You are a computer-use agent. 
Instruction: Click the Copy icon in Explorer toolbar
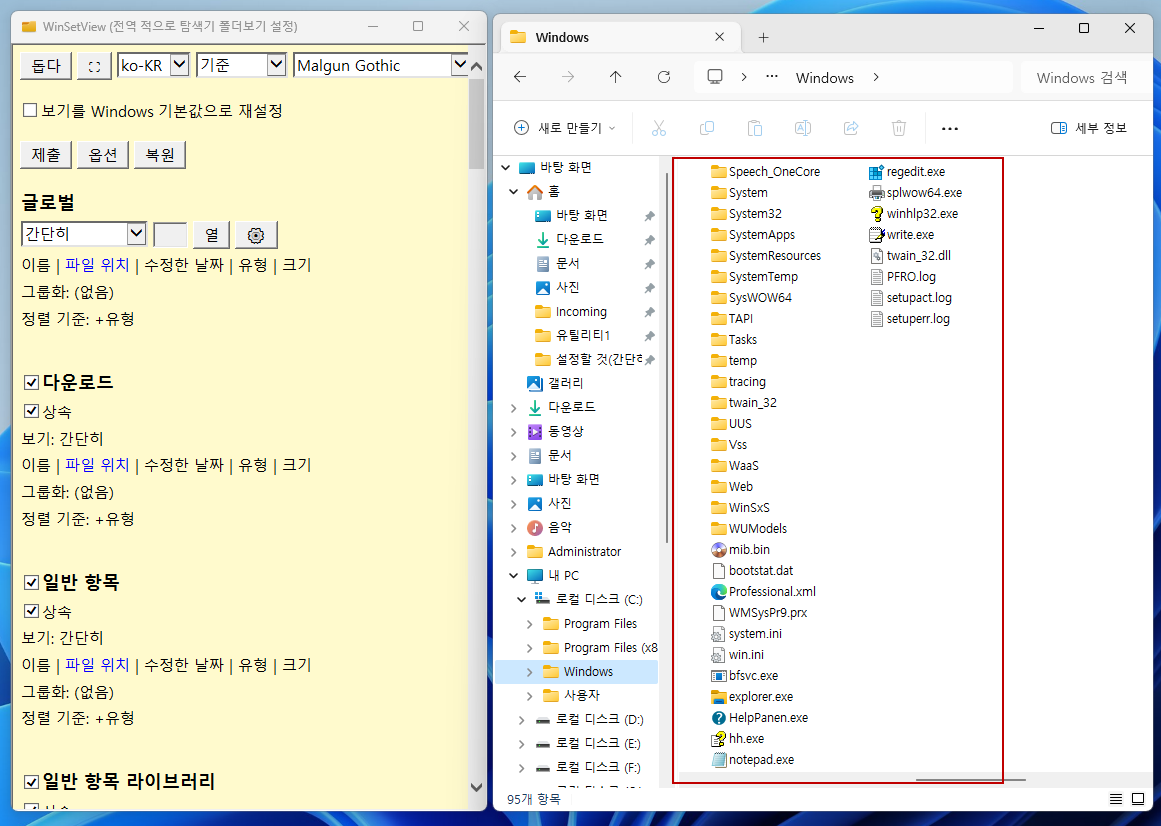[707, 128]
